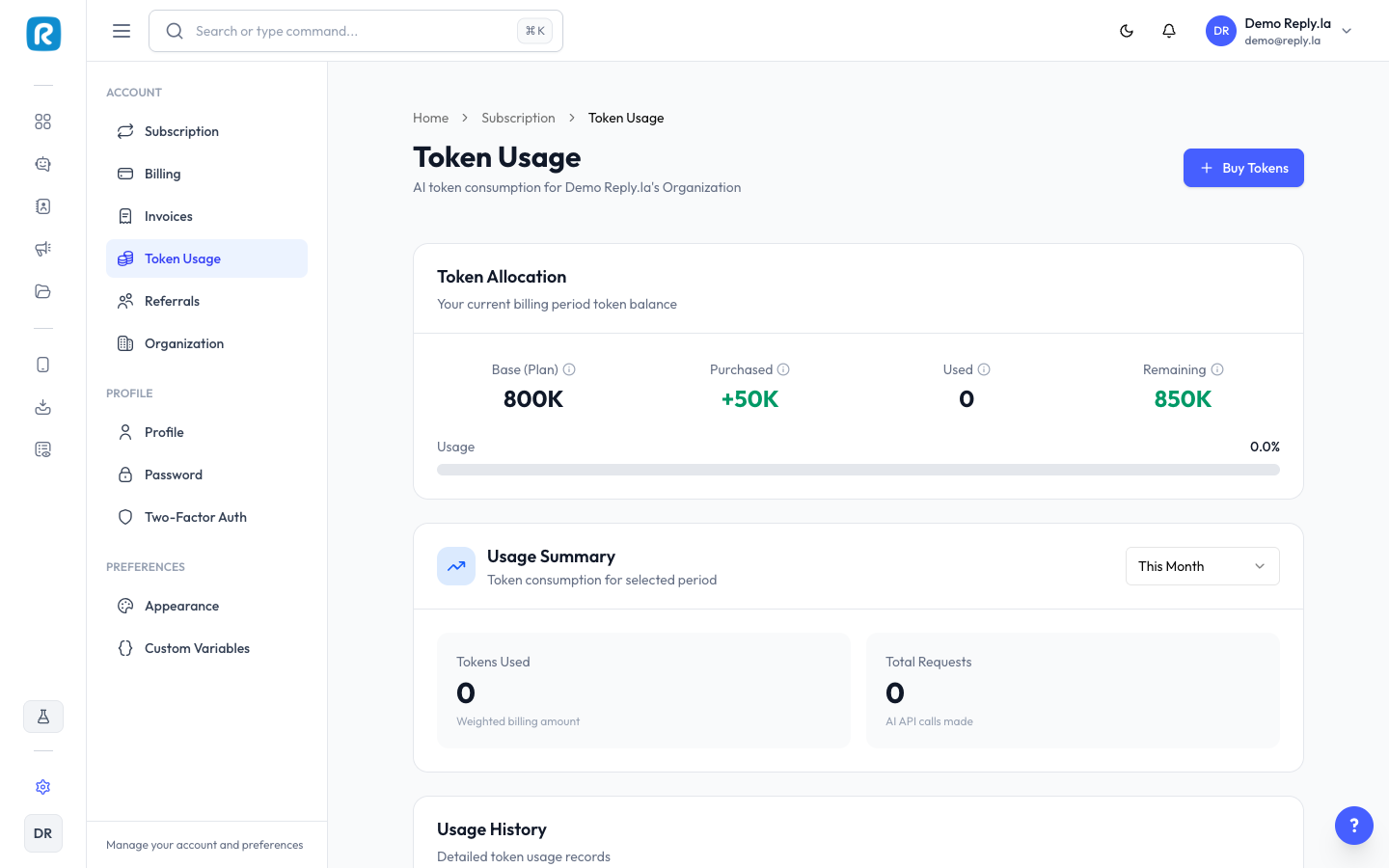Viewport: 1389px width, 868px height.
Task: Open Organization settings
Action: point(206,343)
